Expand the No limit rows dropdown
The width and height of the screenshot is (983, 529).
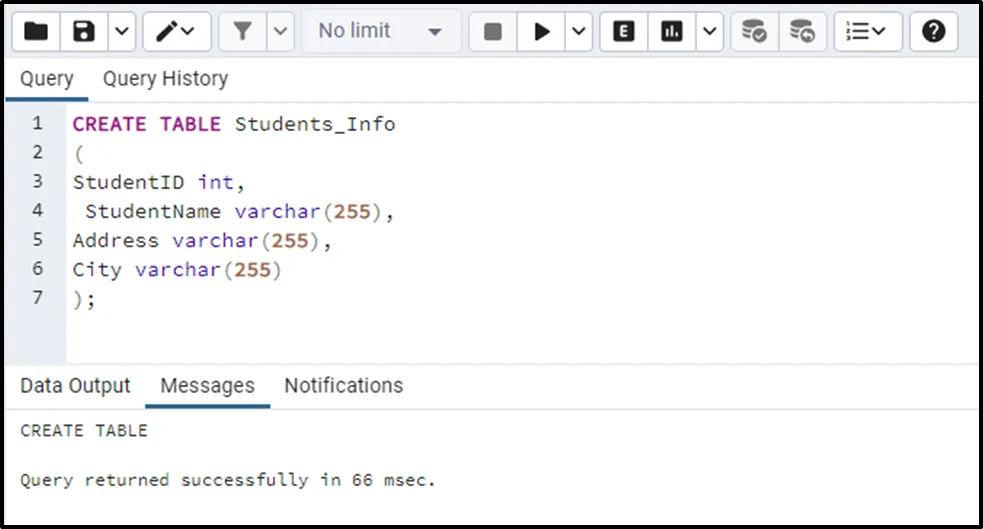click(381, 32)
